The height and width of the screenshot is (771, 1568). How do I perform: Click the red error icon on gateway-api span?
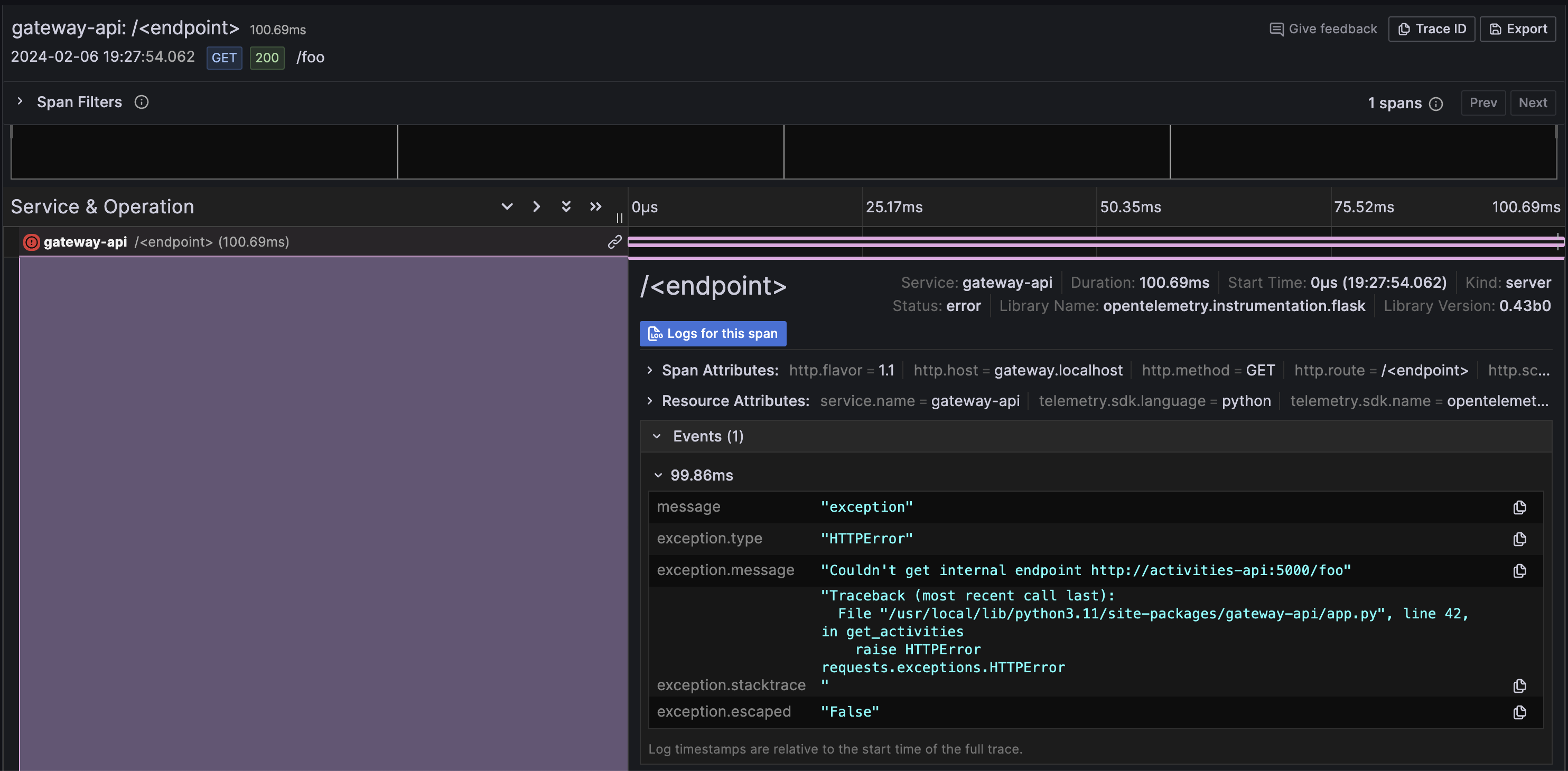tap(31, 242)
